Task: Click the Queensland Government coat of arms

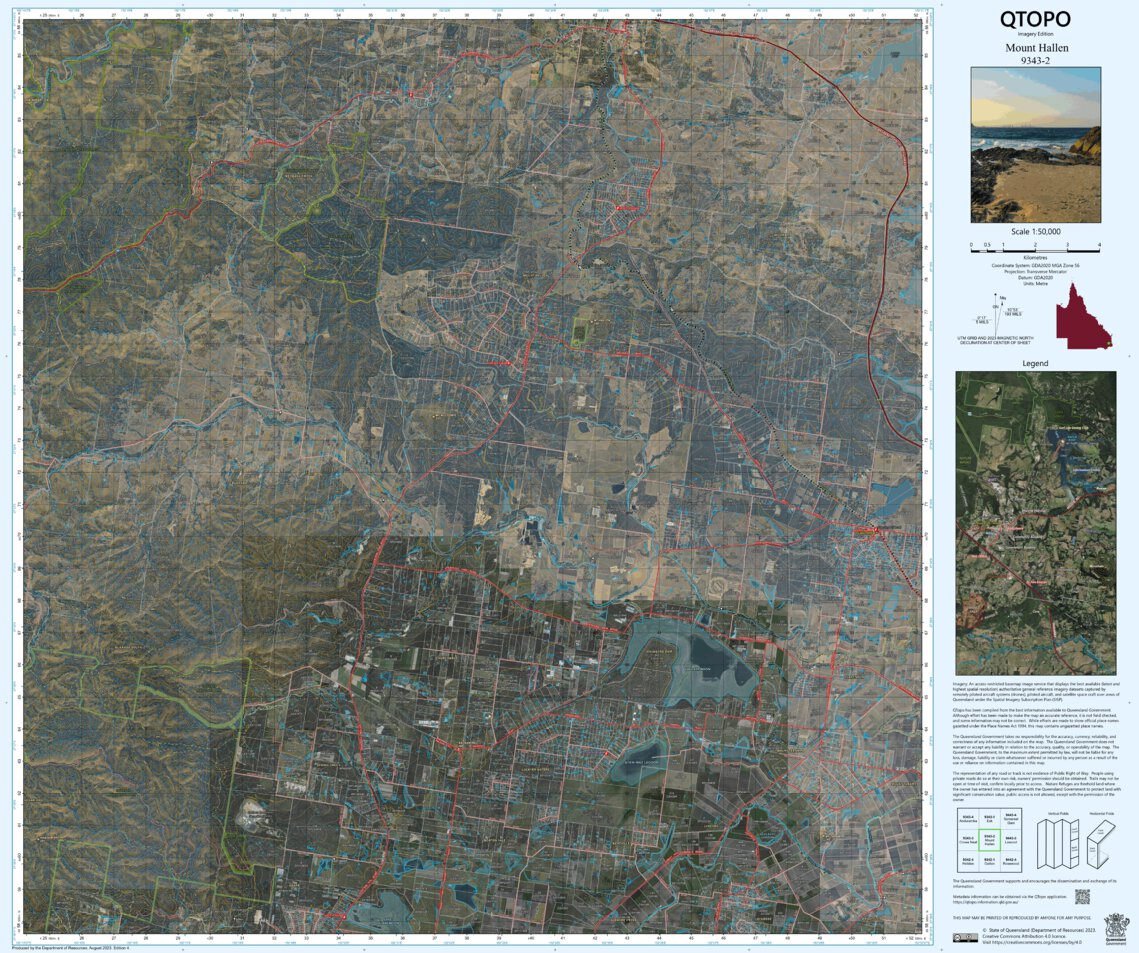Action: [1116, 928]
